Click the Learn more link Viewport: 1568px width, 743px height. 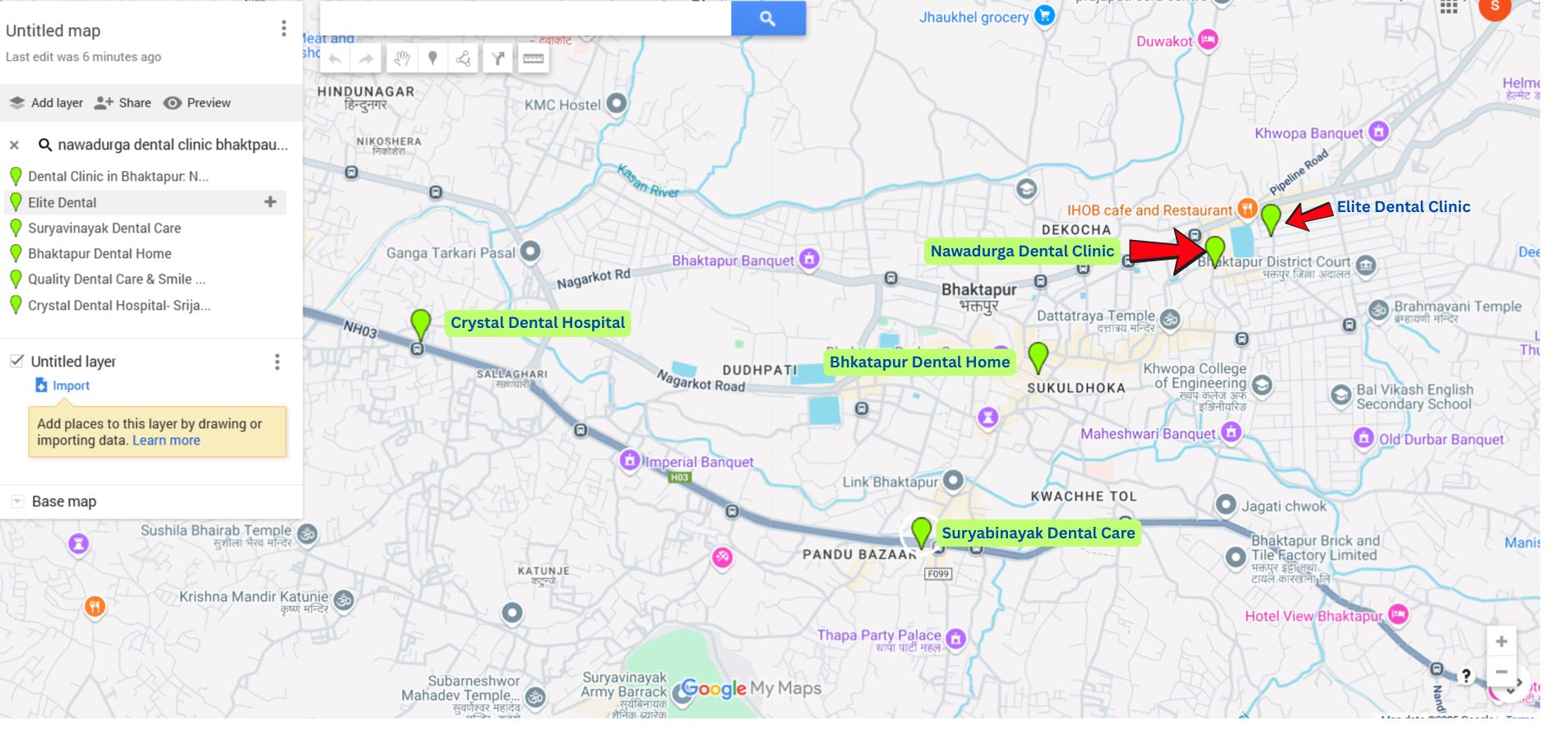[166, 441]
